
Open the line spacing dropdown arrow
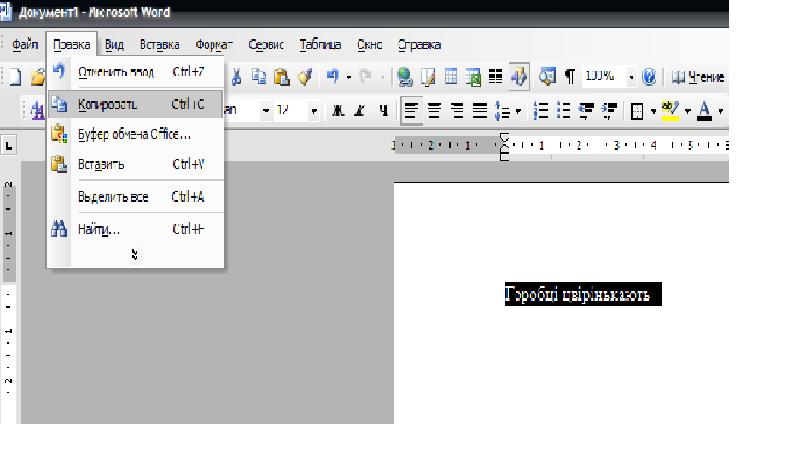pyautogui.click(x=518, y=111)
